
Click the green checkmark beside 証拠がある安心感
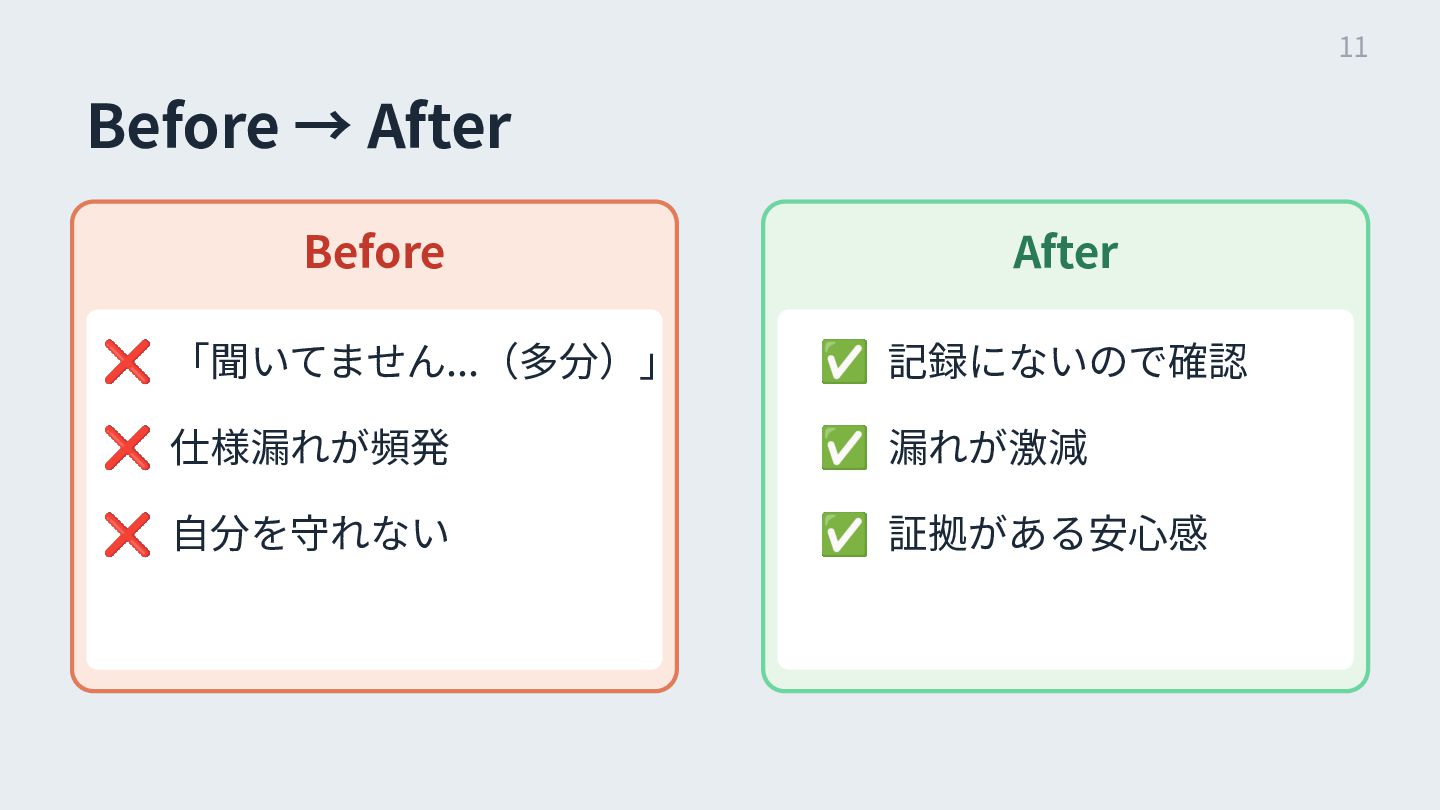[x=843, y=534]
